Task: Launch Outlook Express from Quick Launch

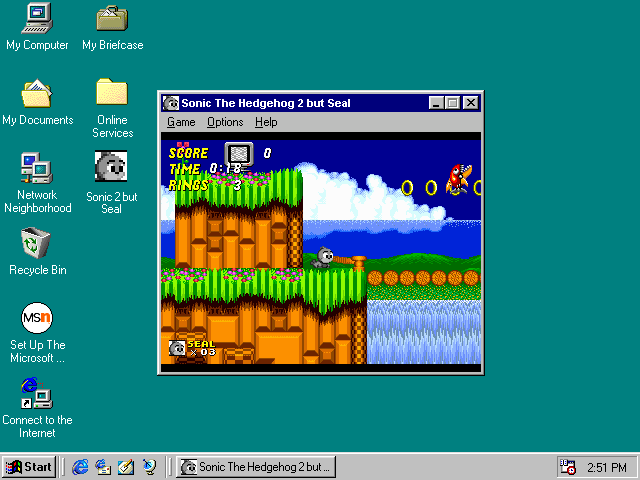Action: 103,467
